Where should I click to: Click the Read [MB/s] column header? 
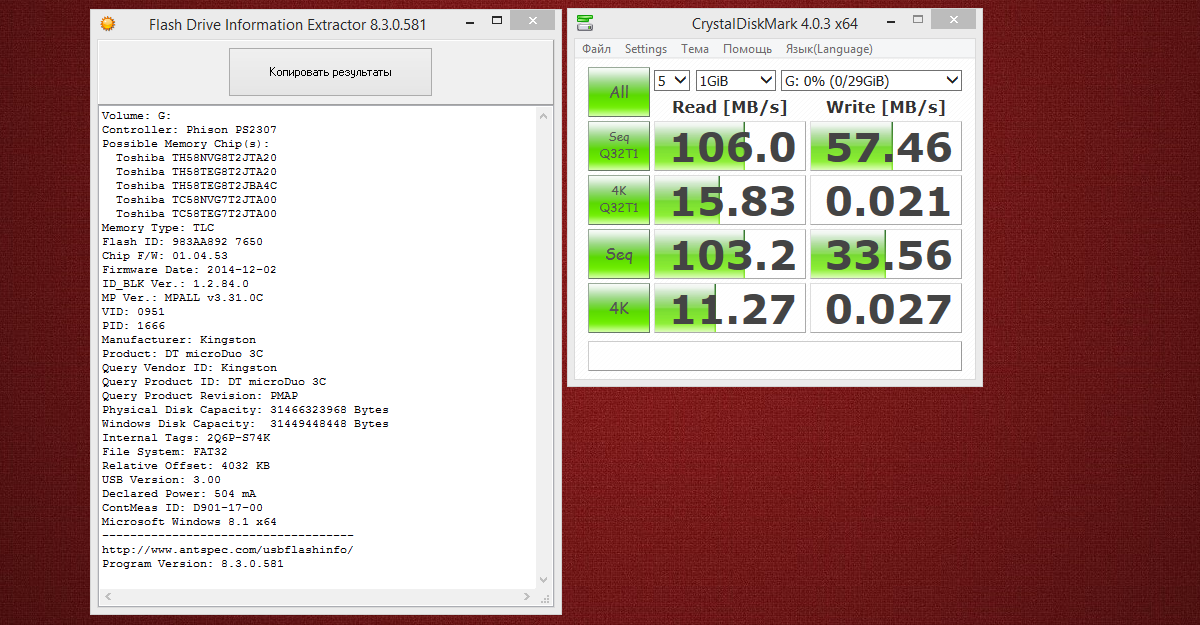[729, 107]
